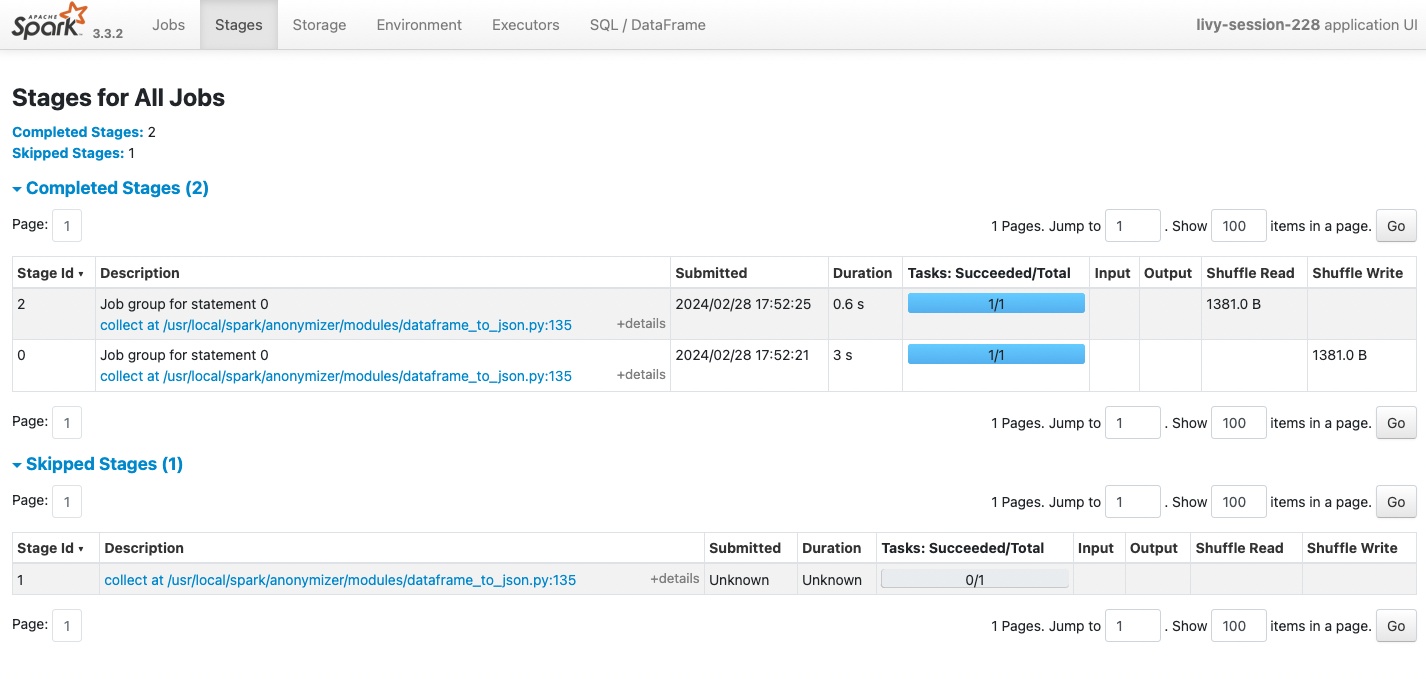Focus the top Jump to page field
This screenshot has width=1426, height=679.
(x=1132, y=226)
